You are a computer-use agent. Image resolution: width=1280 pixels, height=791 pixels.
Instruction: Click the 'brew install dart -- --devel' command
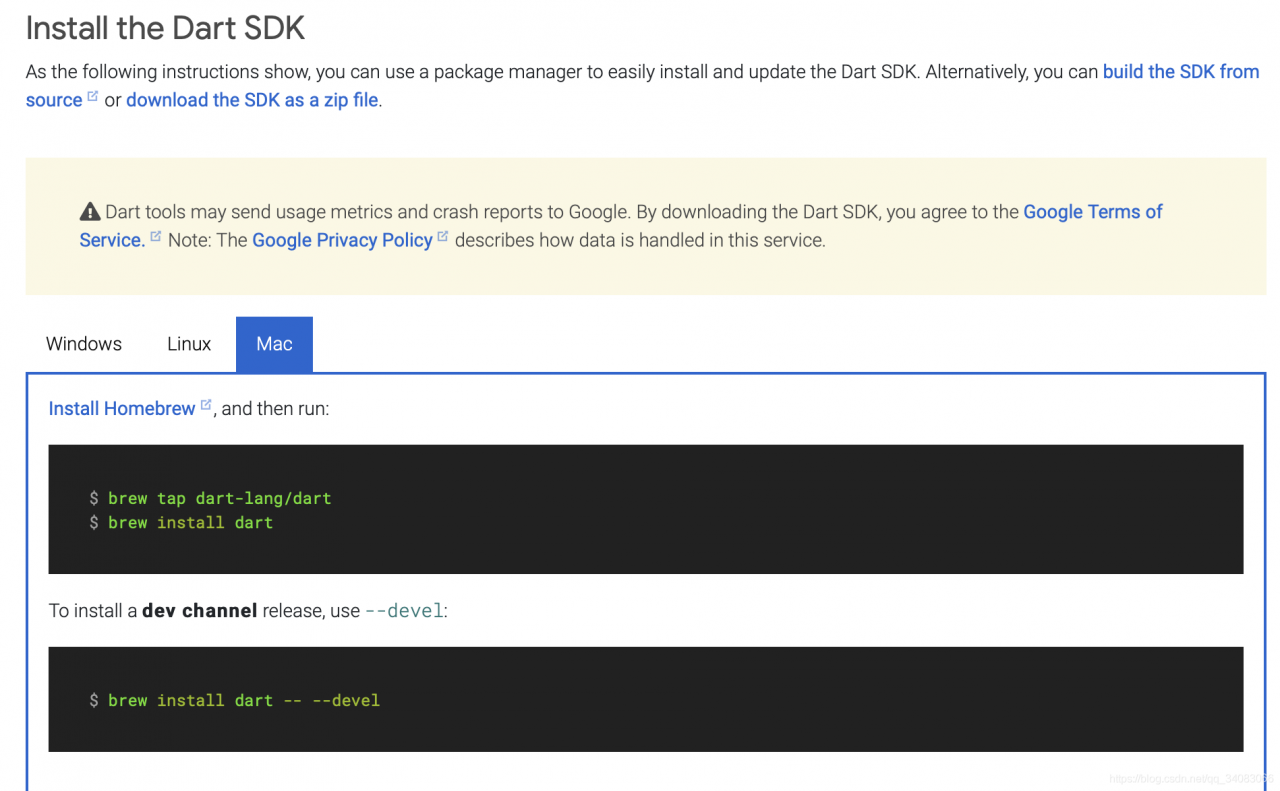[235, 700]
